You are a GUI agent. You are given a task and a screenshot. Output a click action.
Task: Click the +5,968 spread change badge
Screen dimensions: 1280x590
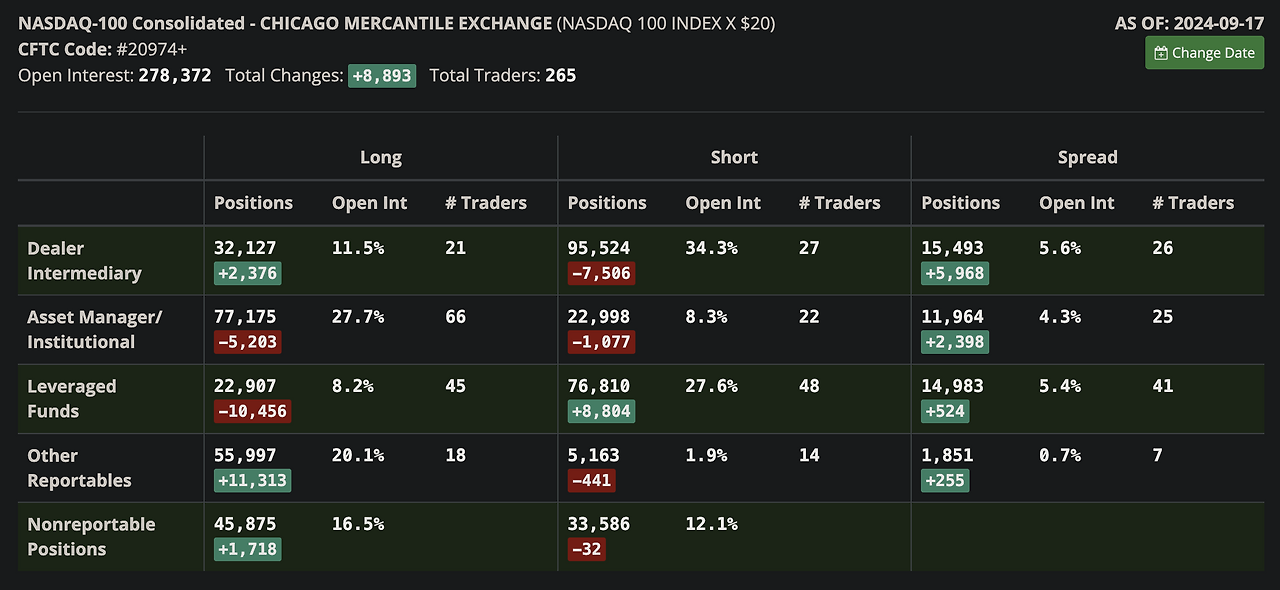954,273
